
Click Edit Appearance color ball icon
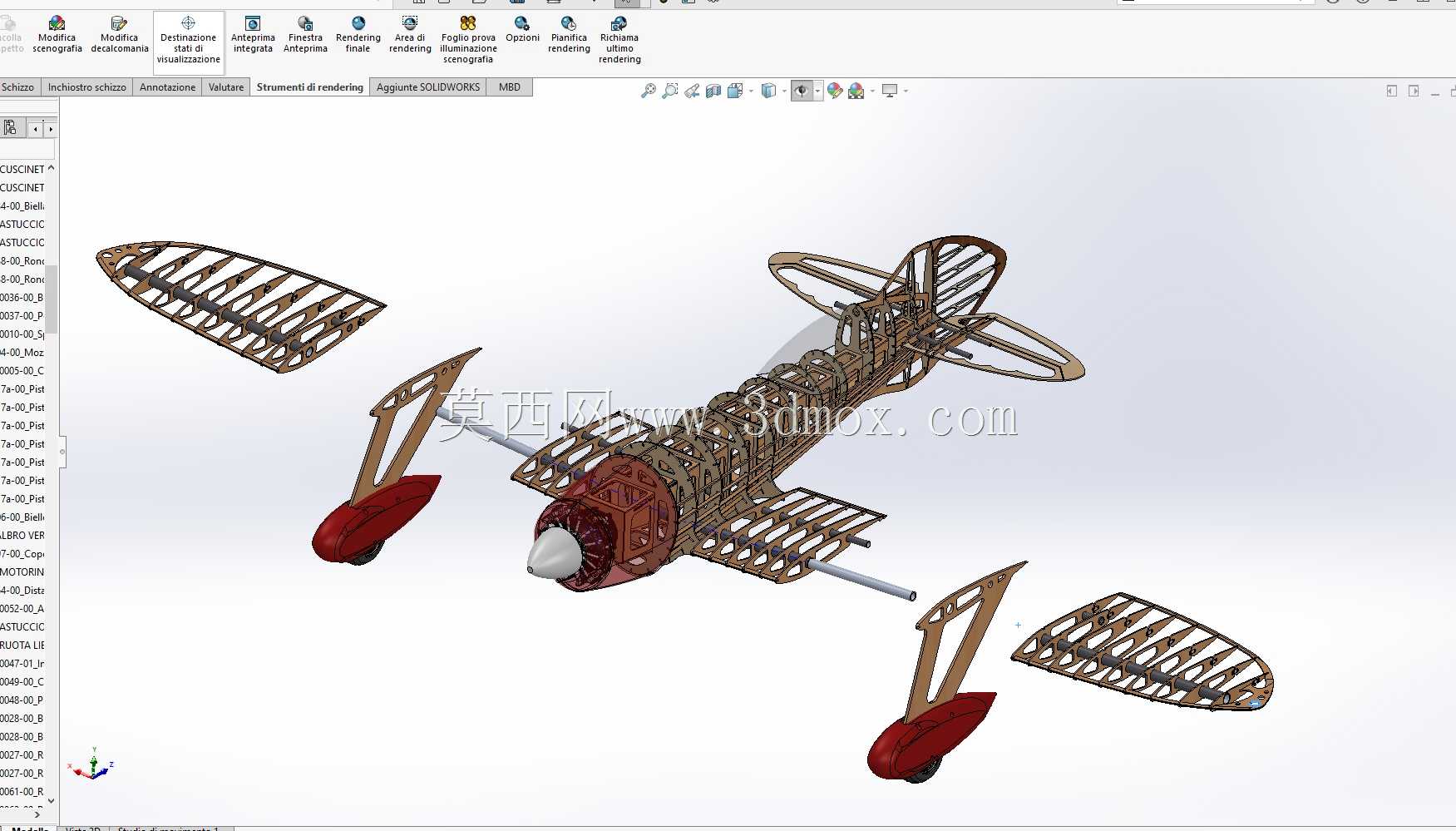tap(835, 91)
